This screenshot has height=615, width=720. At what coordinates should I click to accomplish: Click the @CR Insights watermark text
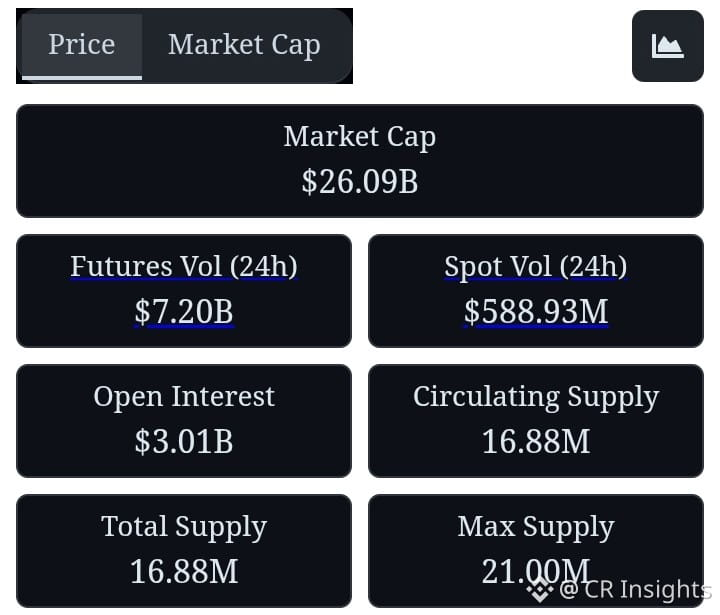[x=636, y=590]
